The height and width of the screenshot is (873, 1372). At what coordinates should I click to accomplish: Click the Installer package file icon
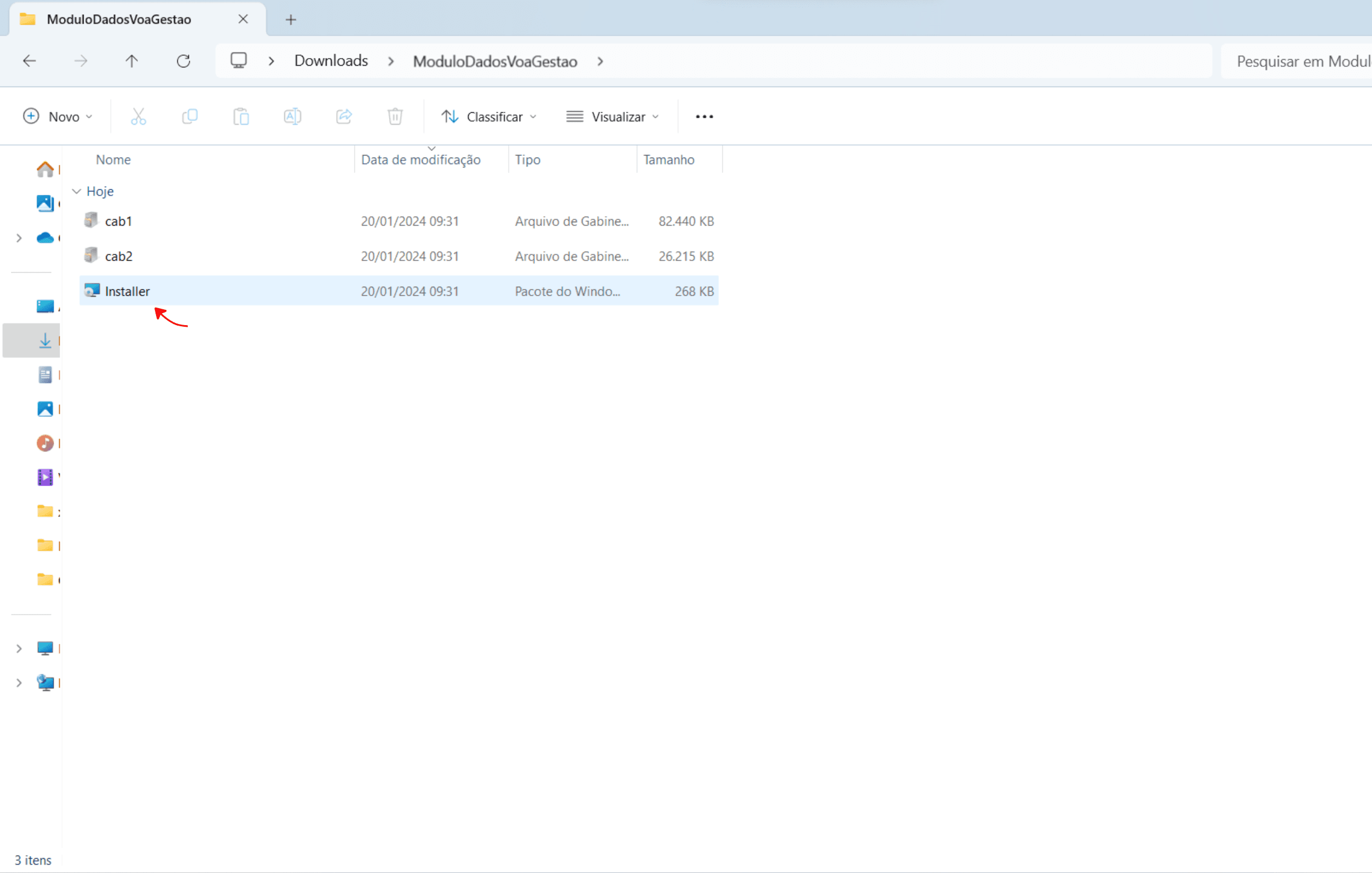point(92,291)
